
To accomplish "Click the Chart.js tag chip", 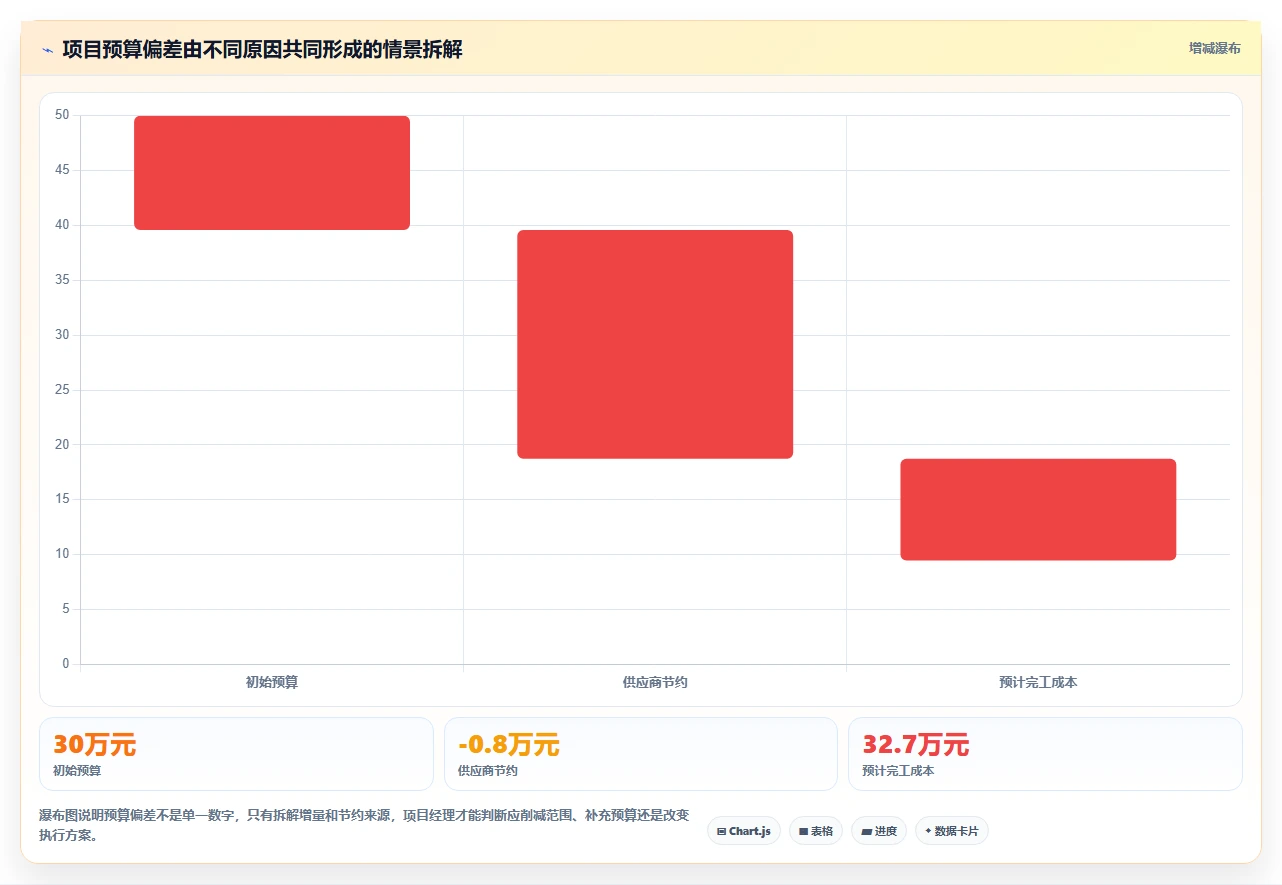I will coord(744,831).
